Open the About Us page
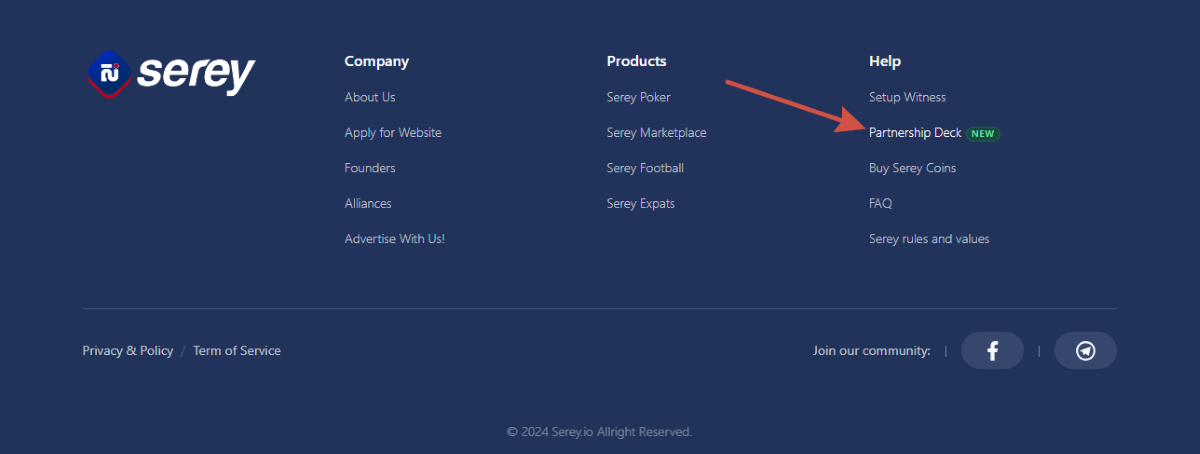The width and height of the screenshot is (1200, 454). click(x=370, y=97)
